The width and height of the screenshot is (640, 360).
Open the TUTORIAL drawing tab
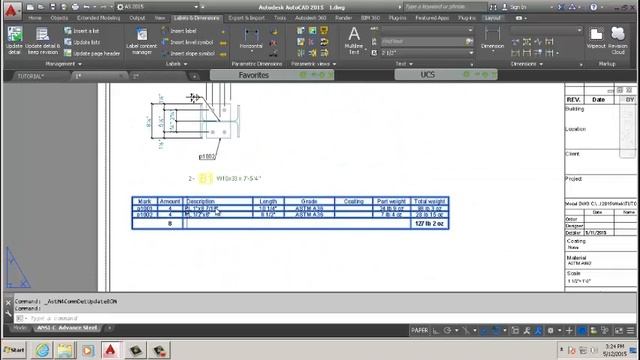coord(31,76)
